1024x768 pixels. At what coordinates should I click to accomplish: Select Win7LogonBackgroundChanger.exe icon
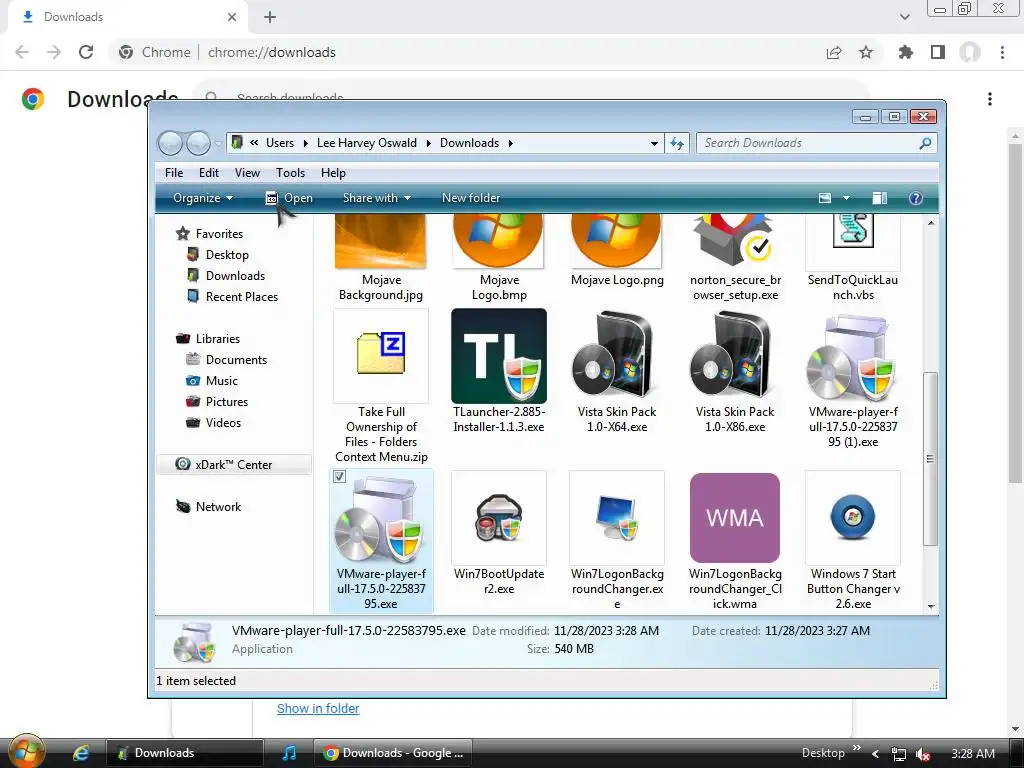(616, 517)
